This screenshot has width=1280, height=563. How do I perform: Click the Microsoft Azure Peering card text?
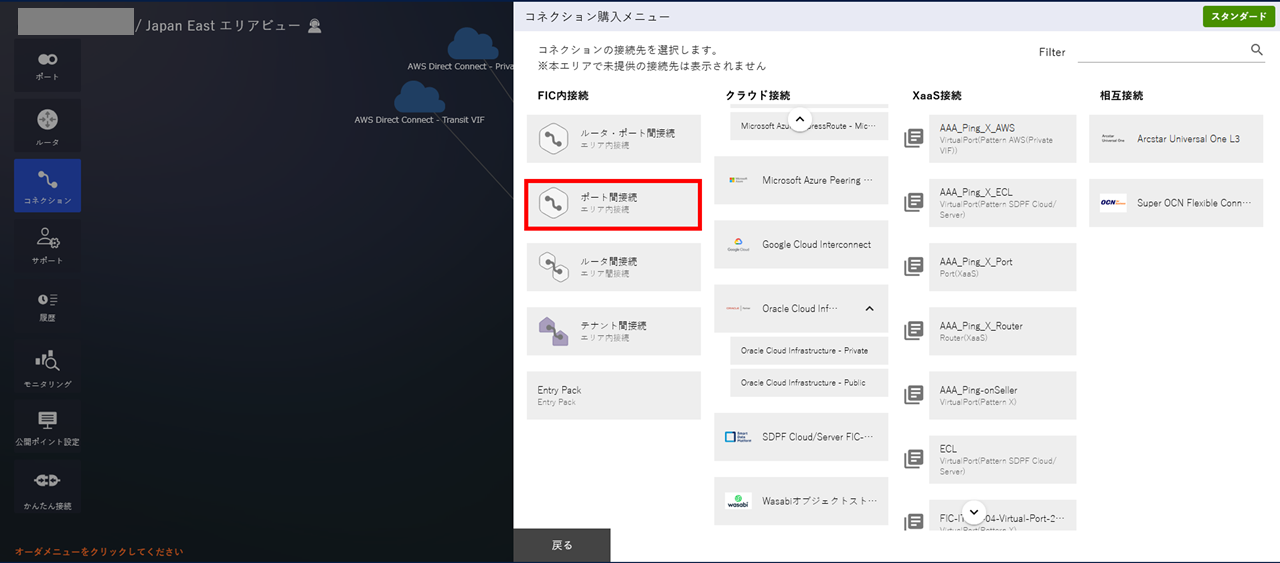[818, 181]
